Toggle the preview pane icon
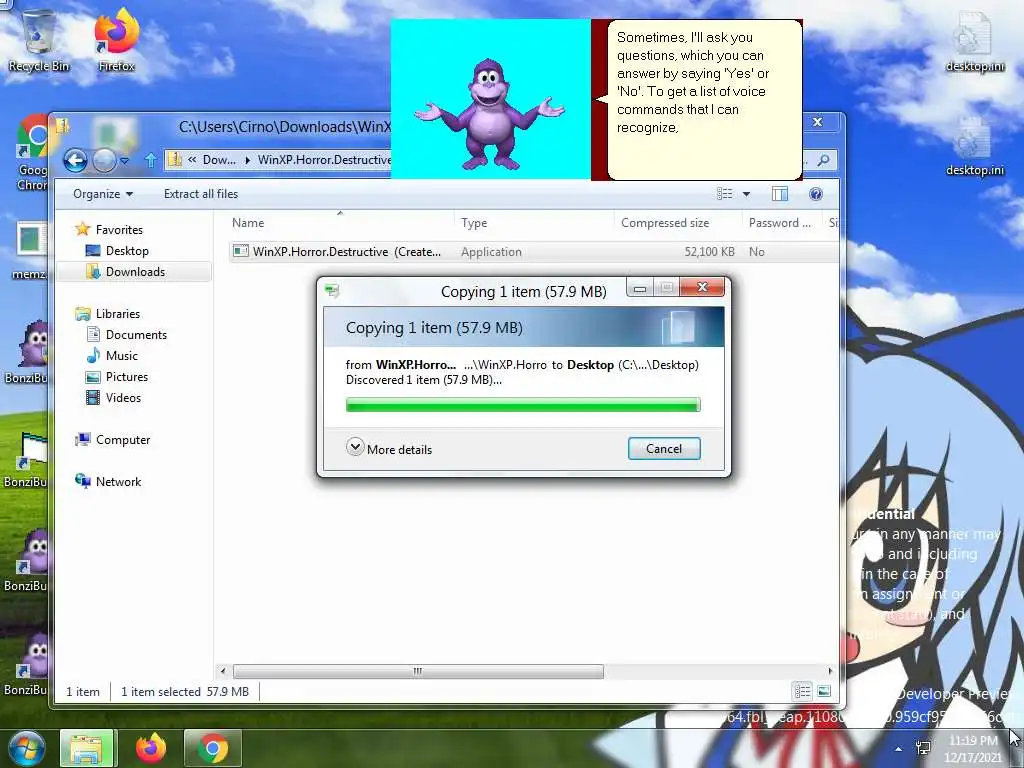 pyautogui.click(x=780, y=193)
